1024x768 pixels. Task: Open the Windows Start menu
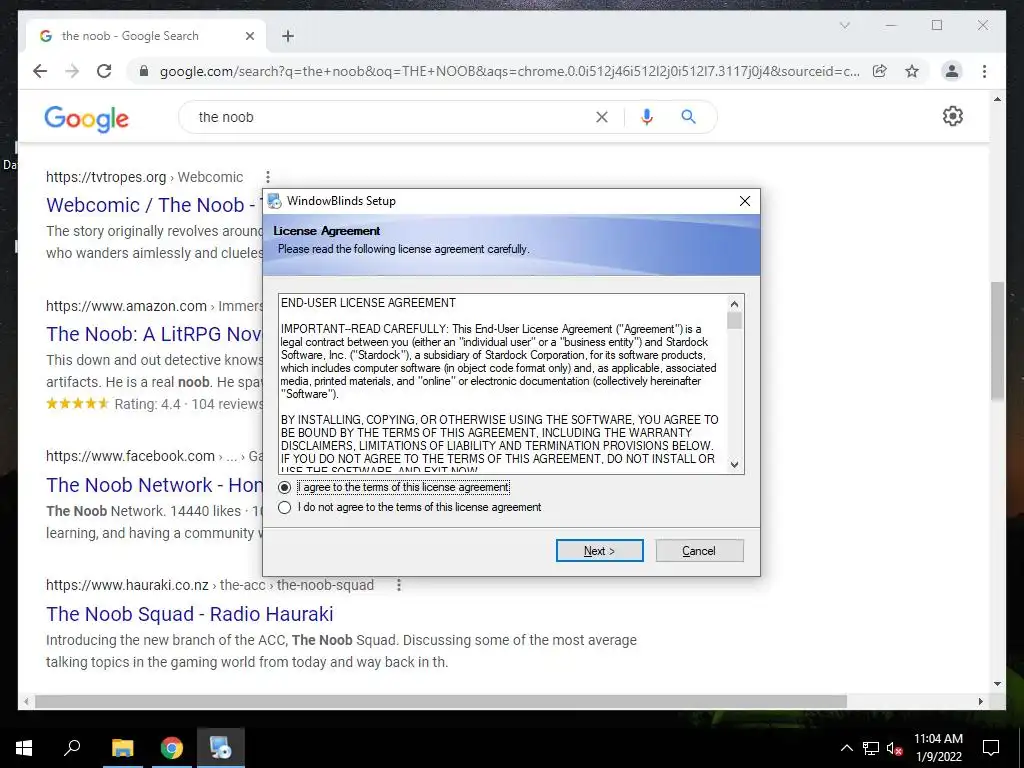click(24, 748)
